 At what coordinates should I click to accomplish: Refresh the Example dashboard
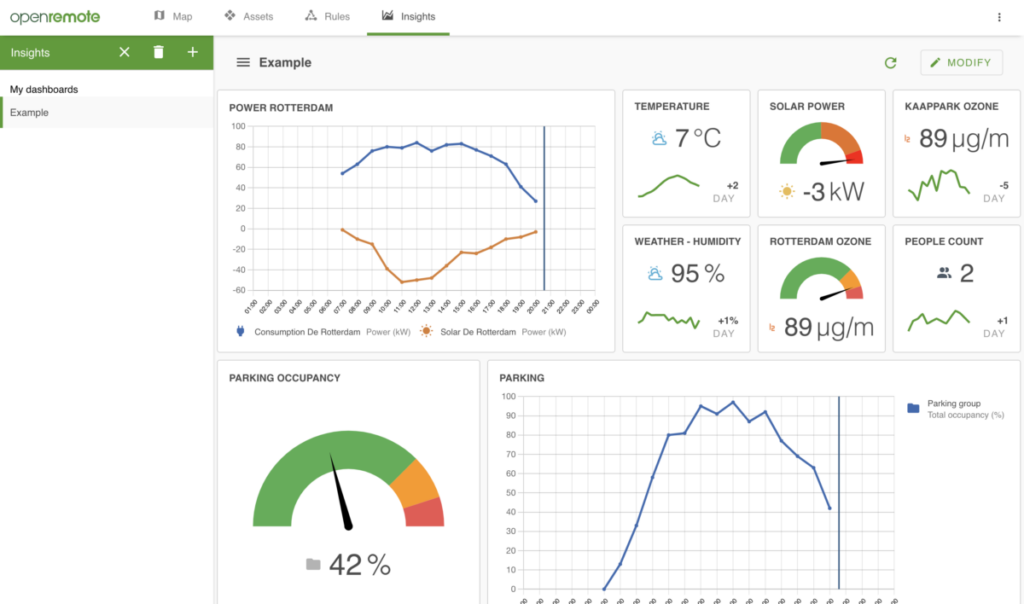point(890,63)
